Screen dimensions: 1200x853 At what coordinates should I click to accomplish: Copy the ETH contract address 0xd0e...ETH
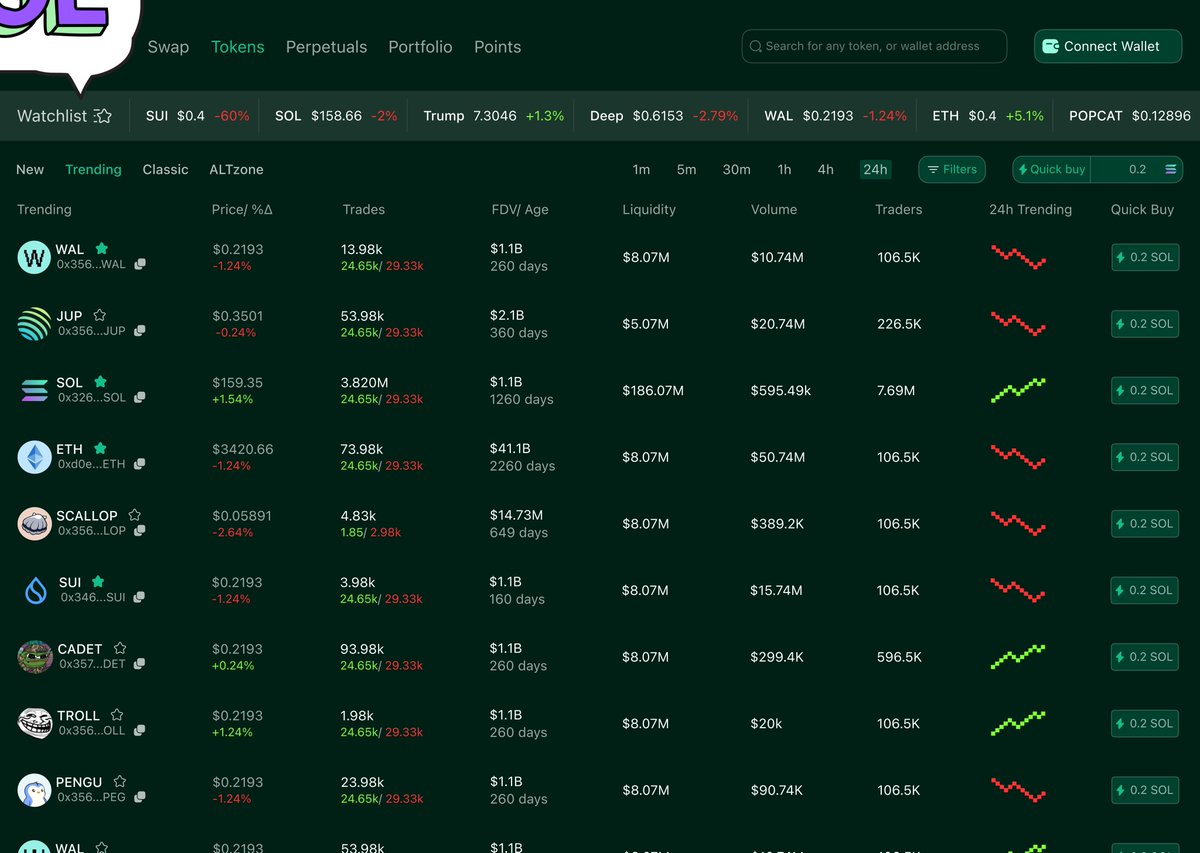[x=140, y=464]
